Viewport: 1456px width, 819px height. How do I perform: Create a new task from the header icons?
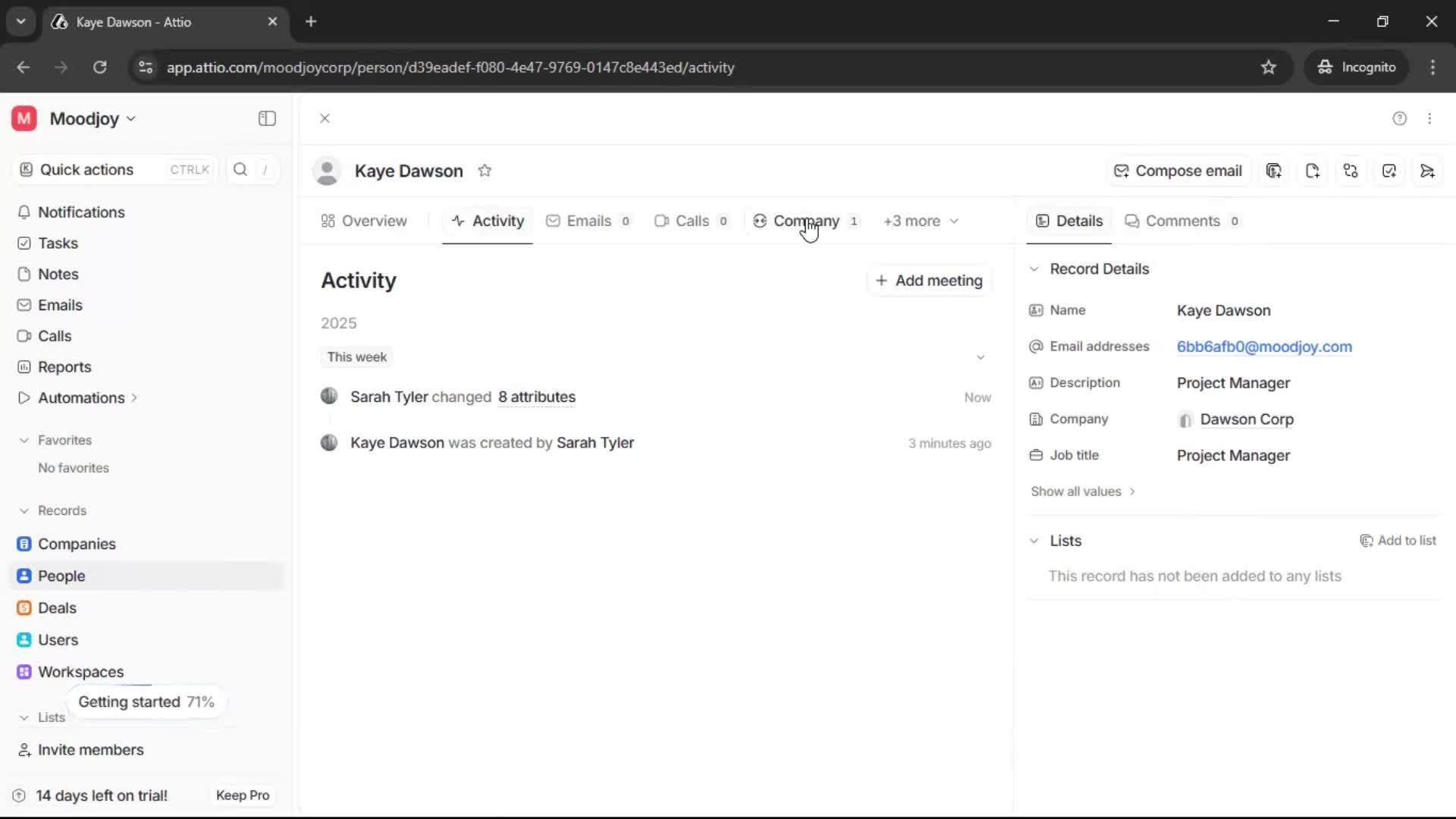tap(1389, 171)
